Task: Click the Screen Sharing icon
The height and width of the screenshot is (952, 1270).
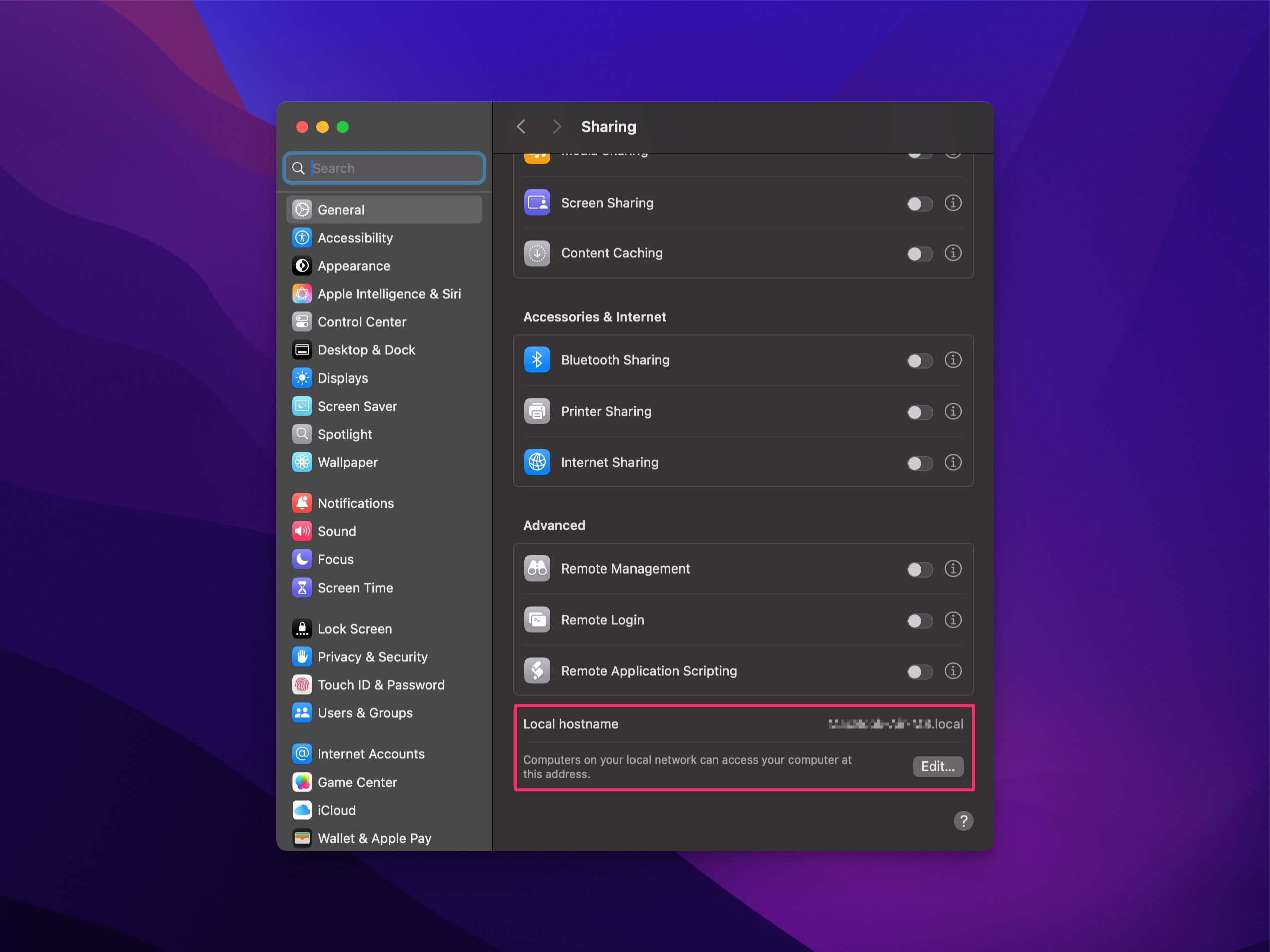Action: [538, 201]
